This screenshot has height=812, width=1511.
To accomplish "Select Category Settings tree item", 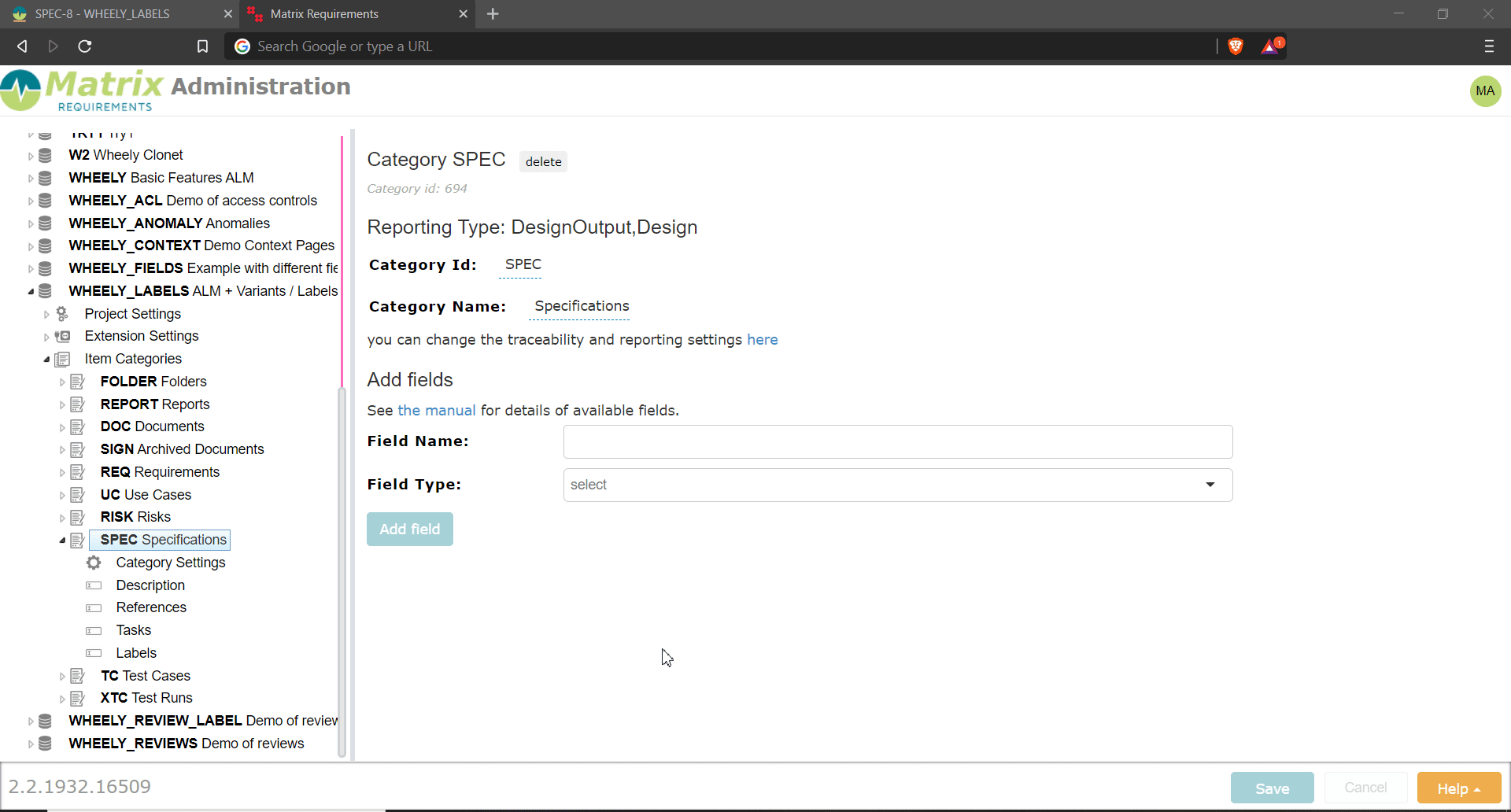I will (x=171, y=563).
